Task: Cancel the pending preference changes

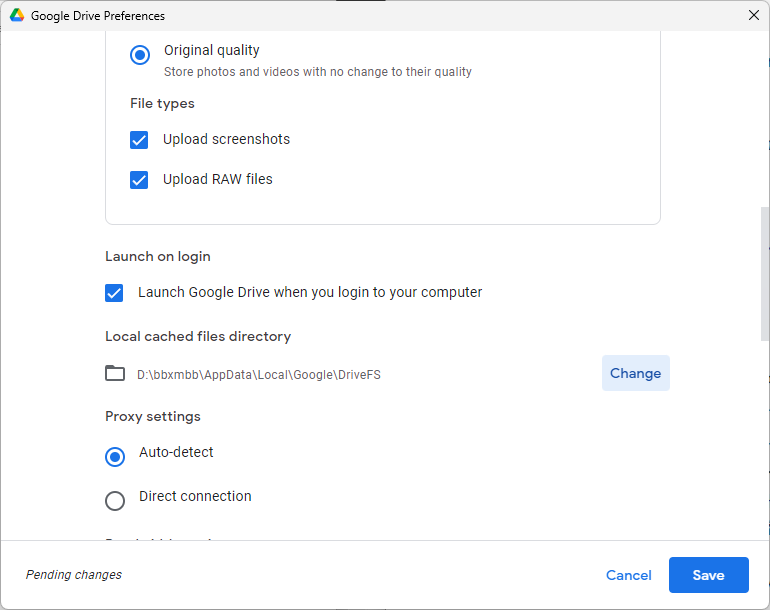Action: 628,575
